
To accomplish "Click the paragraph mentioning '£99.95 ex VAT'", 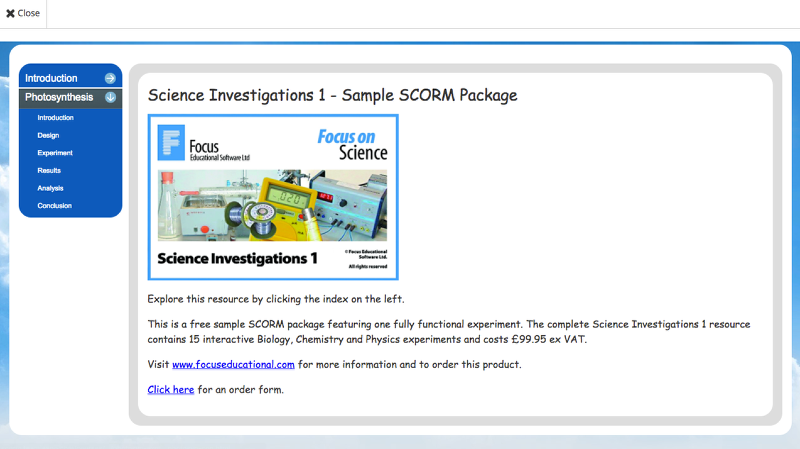I will 449,332.
